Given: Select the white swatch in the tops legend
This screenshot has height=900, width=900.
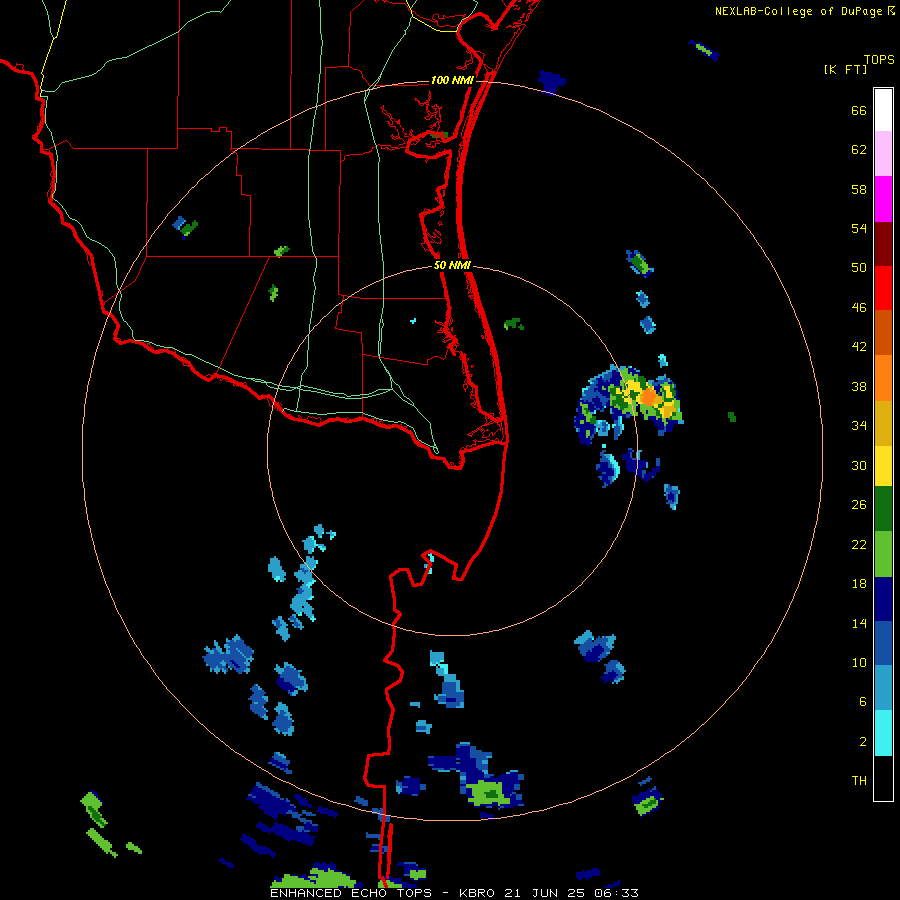Looking at the screenshot, I should 883,110.
